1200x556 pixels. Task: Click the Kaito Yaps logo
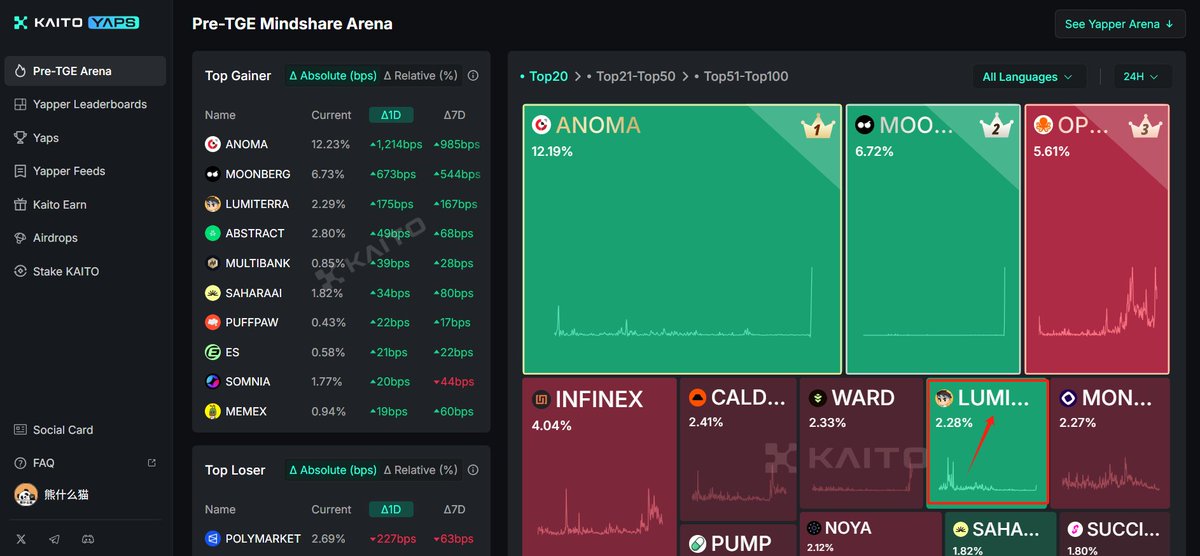[76, 22]
